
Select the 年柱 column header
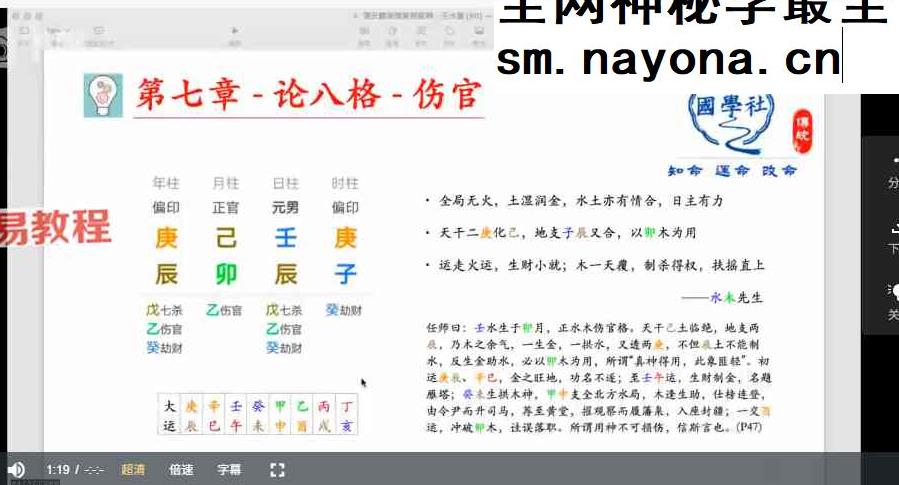tap(166, 183)
